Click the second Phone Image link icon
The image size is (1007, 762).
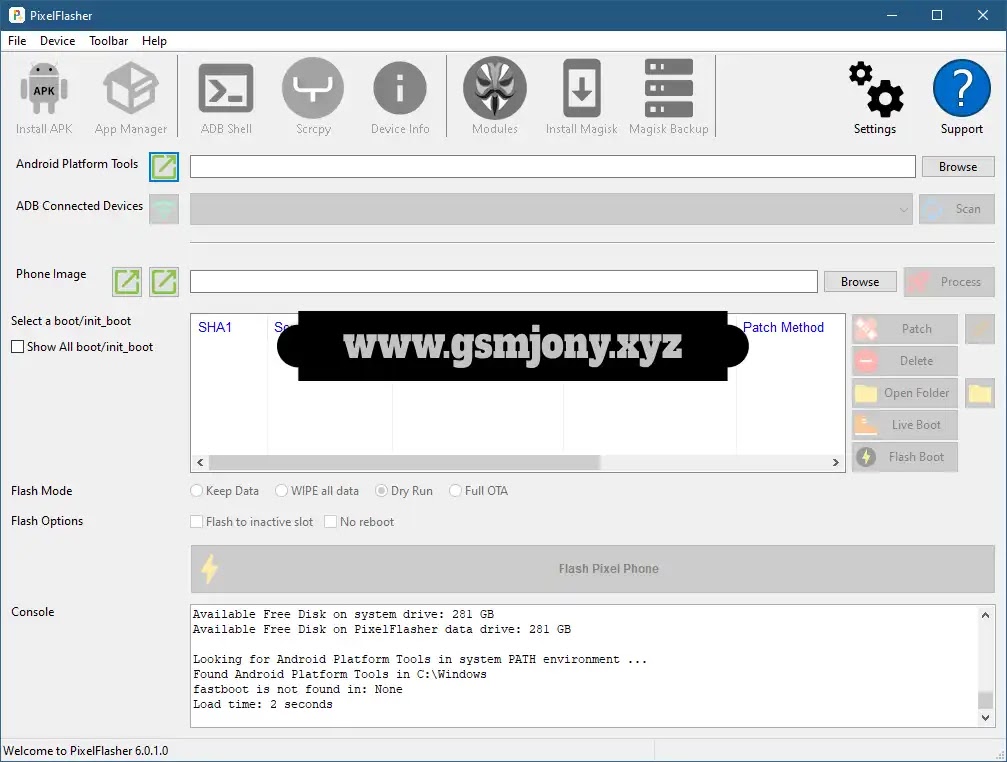164,282
